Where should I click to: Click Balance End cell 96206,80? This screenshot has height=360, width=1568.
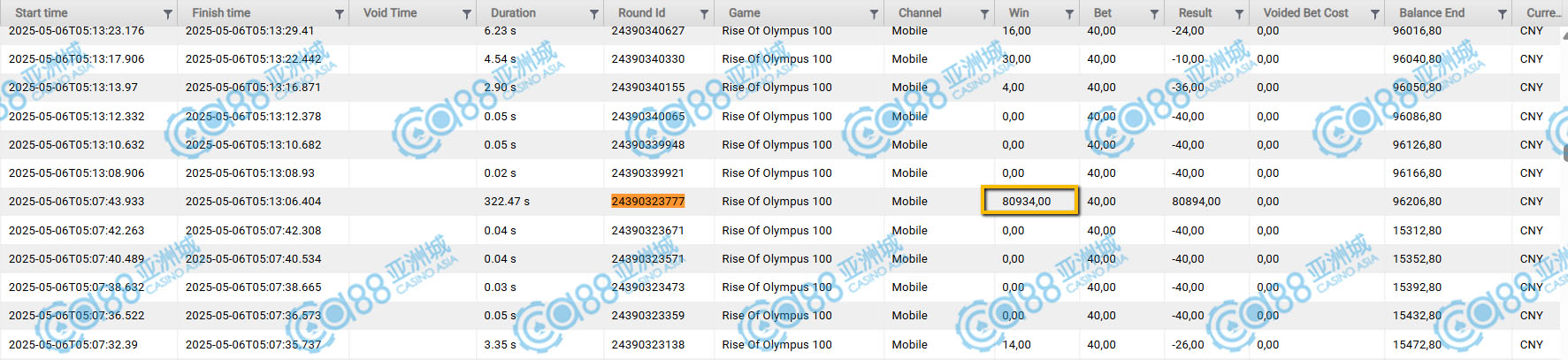(x=1417, y=202)
